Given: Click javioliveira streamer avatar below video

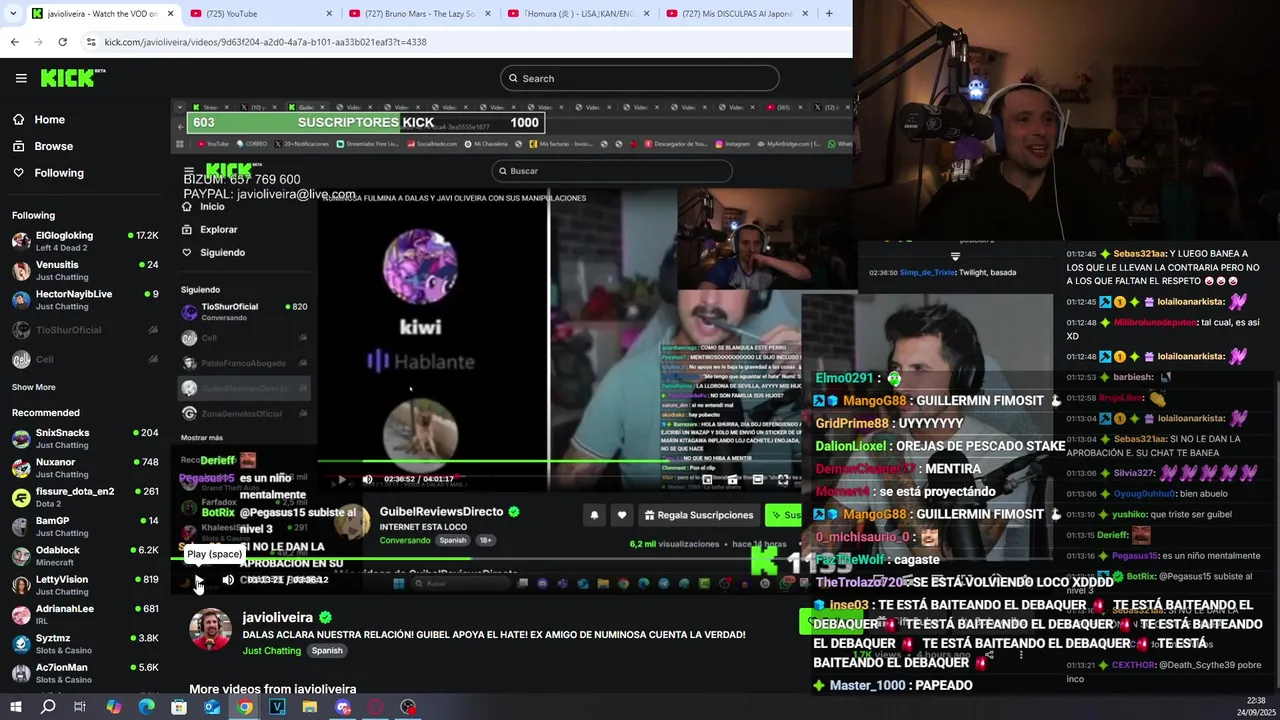Looking at the screenshot, I should tap(210, 630).
